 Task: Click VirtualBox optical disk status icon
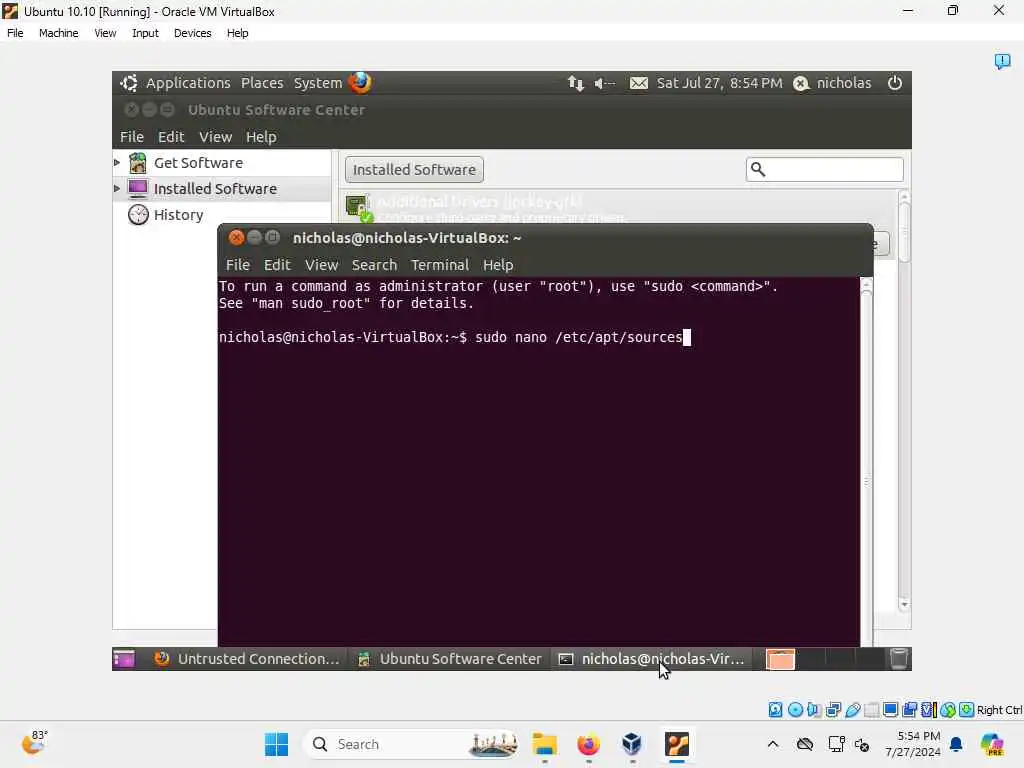click(x=795, y=710)
